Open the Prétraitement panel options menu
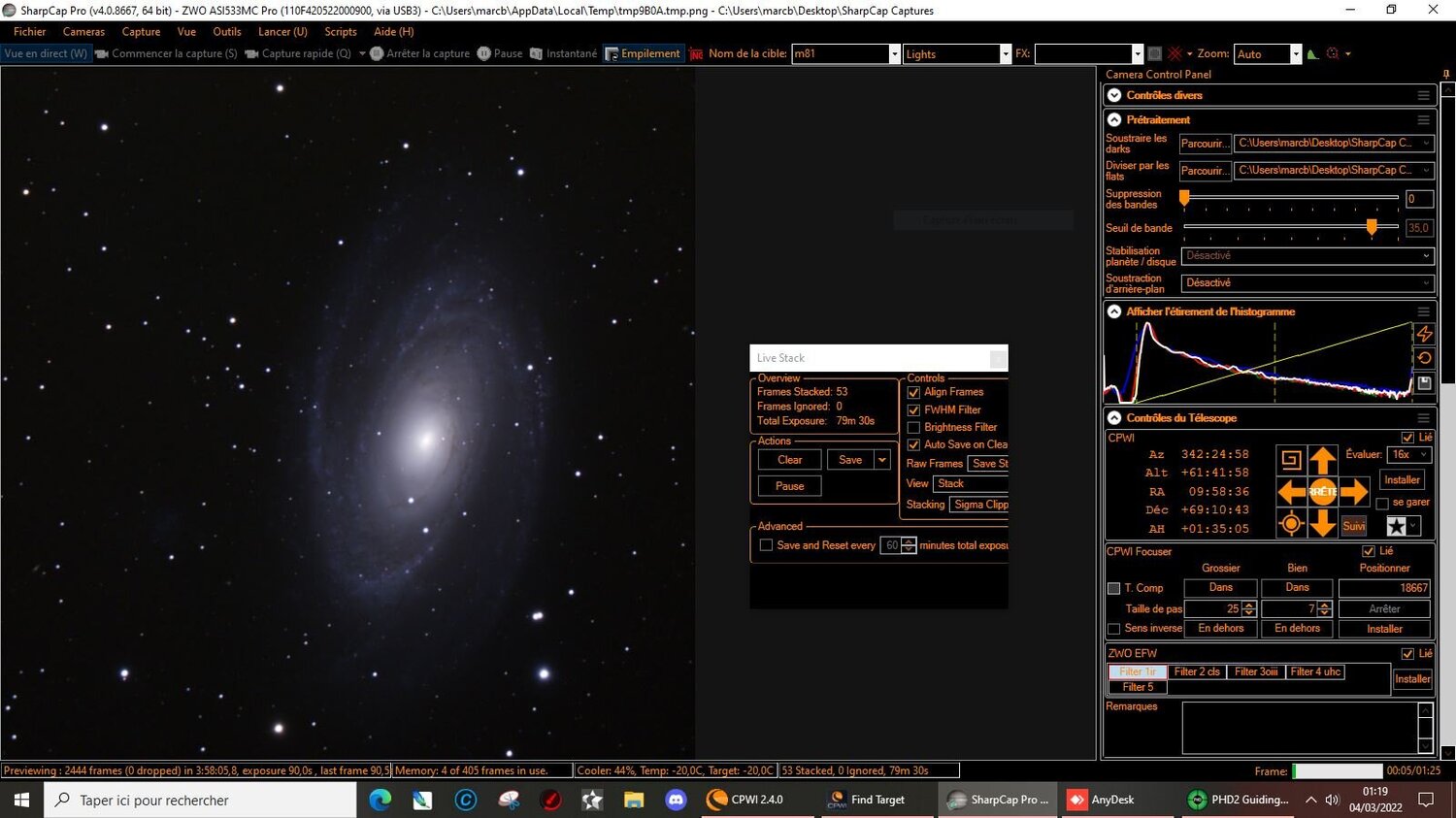The height and width of the screenshot is (818, 1456). point(1424,120)
